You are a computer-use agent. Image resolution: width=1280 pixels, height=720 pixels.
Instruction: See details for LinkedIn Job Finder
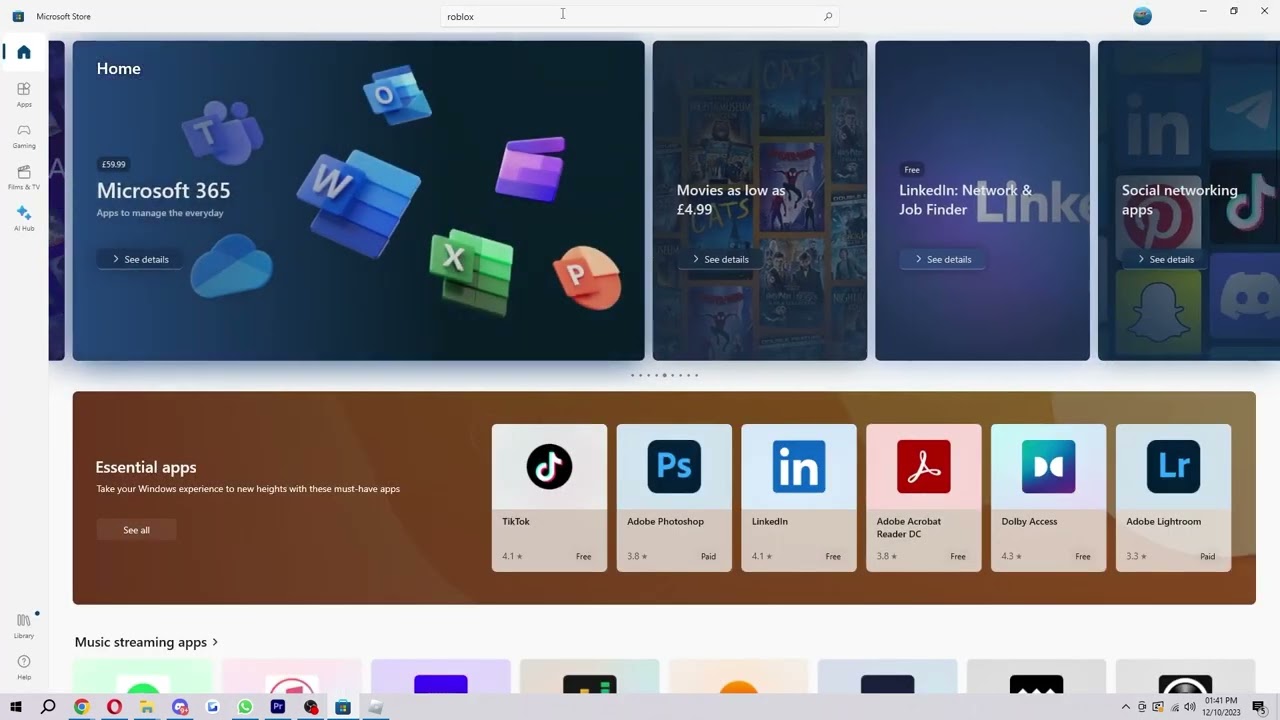click(x=942, y=259)
